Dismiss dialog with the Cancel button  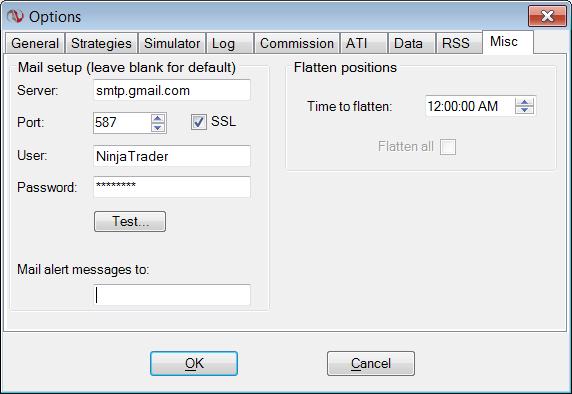(371, 363)
